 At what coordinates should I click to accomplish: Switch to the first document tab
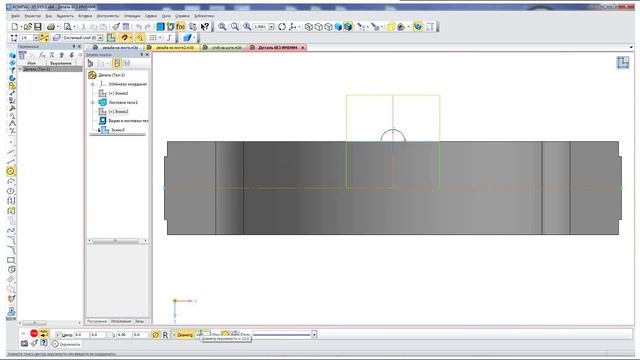pyautogui.click(x=115, y=48)
